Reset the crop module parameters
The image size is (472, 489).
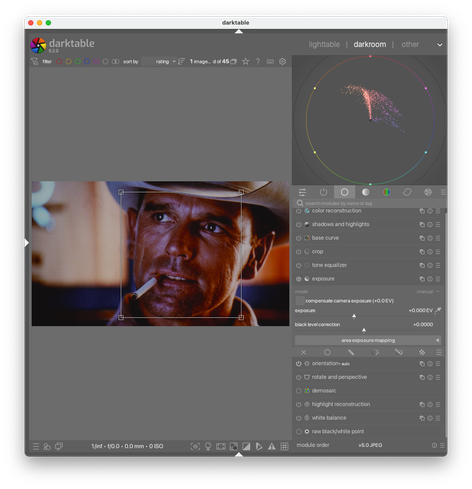click(430, 252)
